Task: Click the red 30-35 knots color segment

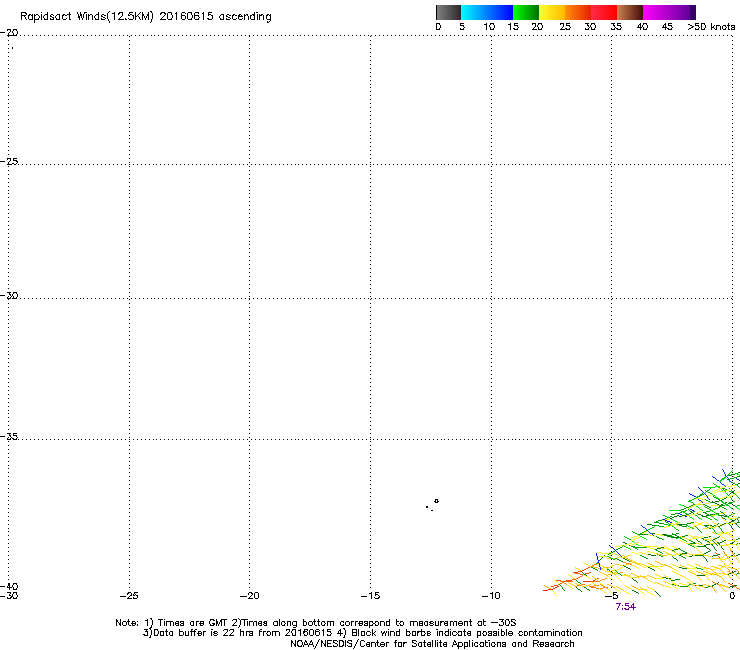Action: pos(604,12)
